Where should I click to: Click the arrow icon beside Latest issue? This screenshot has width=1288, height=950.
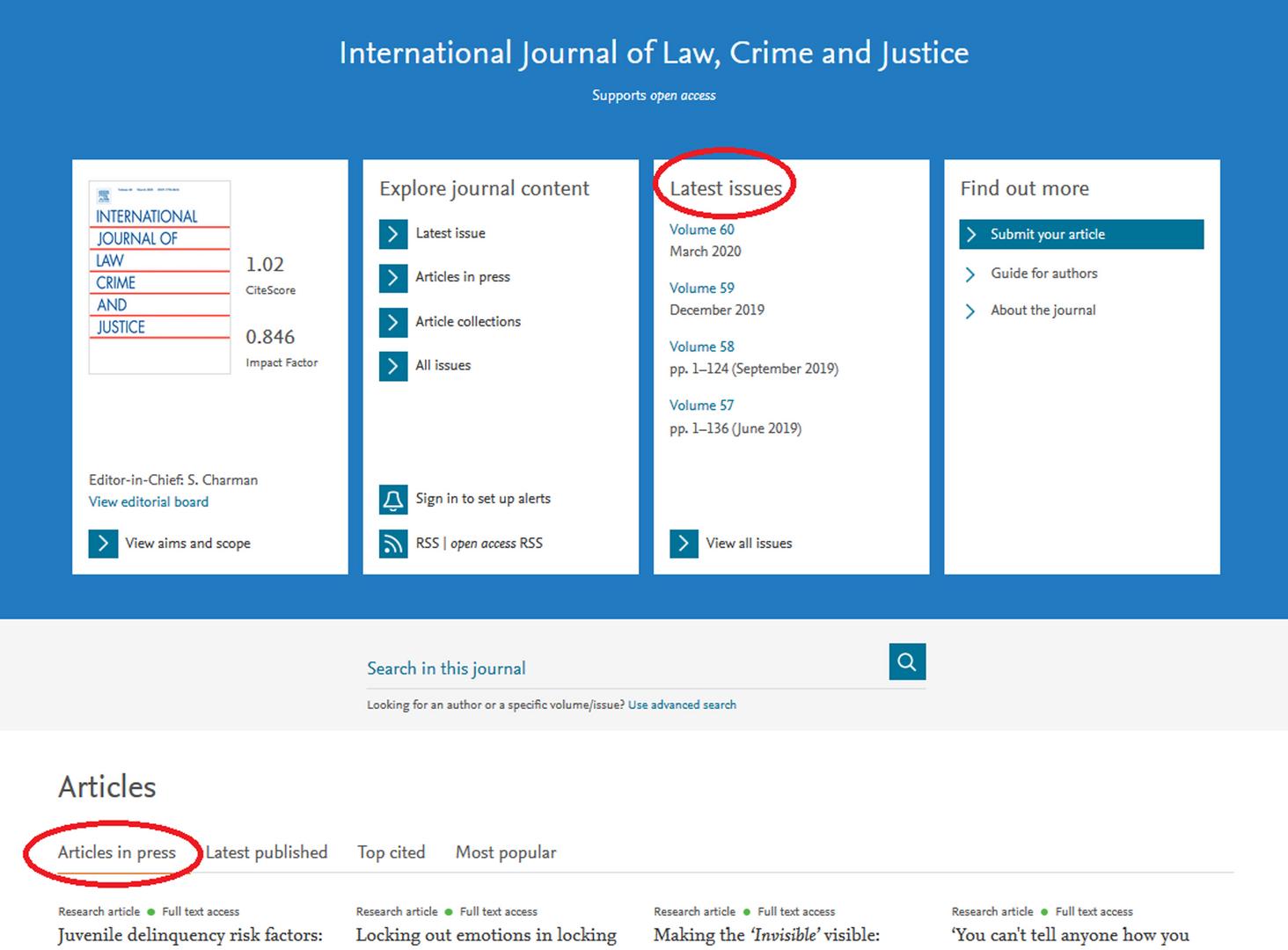(393, 234)
